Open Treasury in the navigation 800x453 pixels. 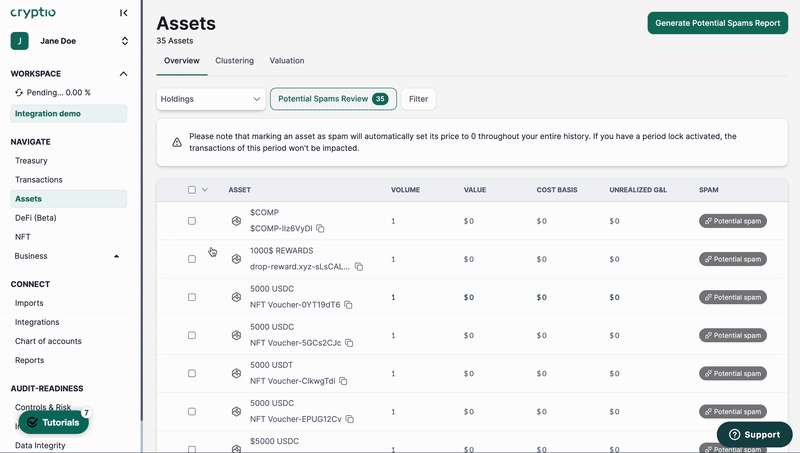31,161
